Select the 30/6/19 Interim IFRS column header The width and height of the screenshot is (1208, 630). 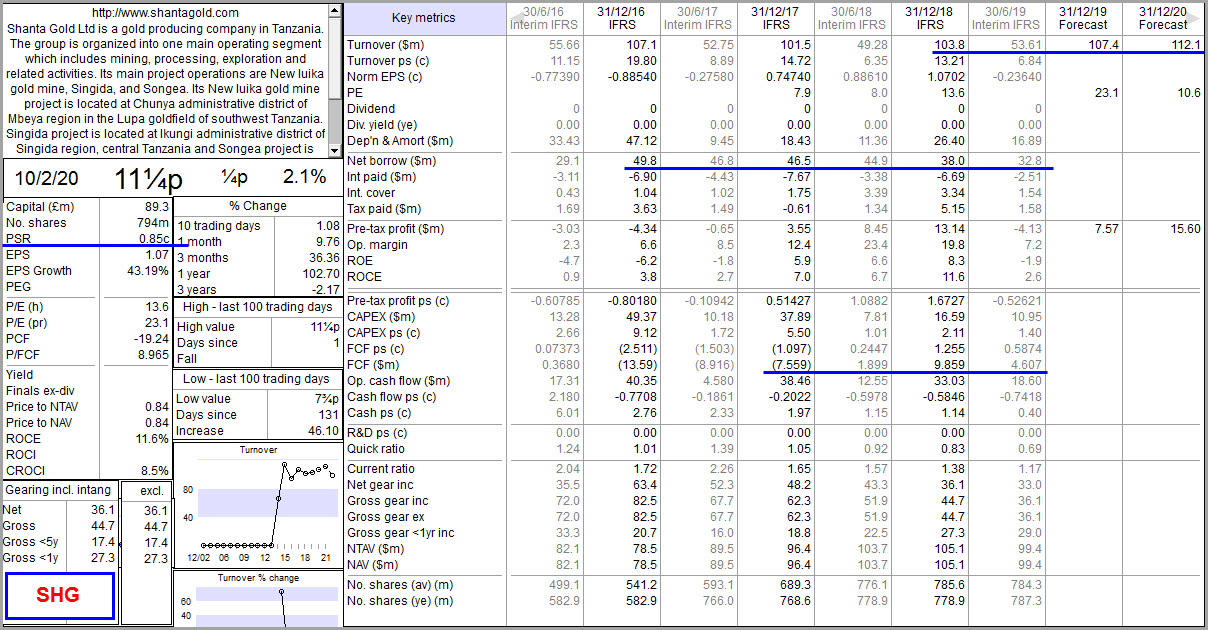pyautogui.click(x=1007, y=18)
